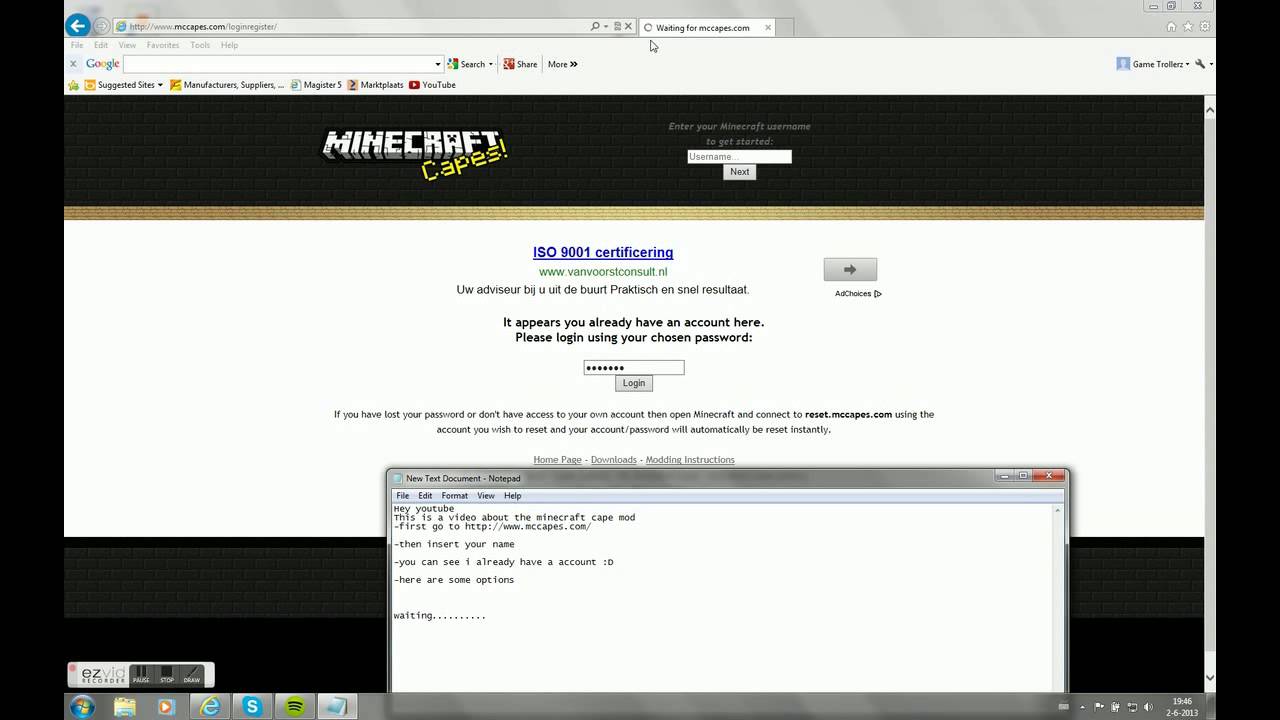Viewport: 1280px width, 720px height.
Task: Open Internet Explorer Tools gear icon
Action: point(1205,27)
